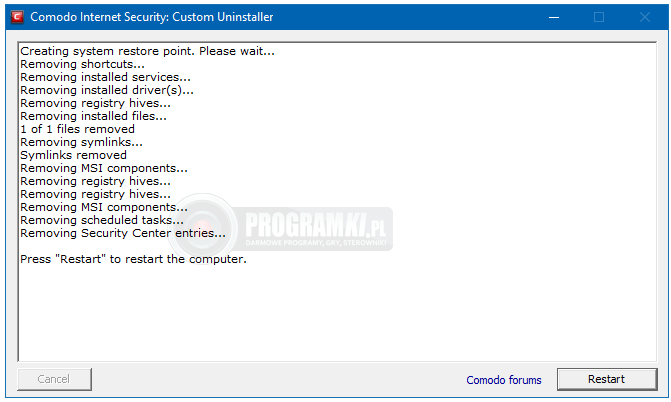This screenshot has width=671, height=402.
Task: Click the 'Press "Restart" to restart' message
Action: point(133,259)
